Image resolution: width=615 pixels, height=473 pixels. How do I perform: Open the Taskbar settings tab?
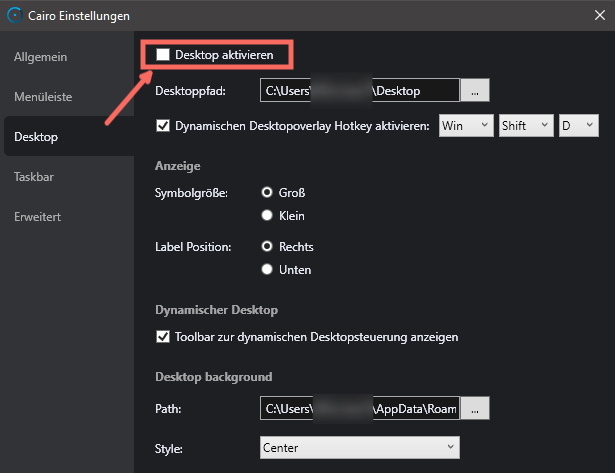tap(34, 177)
